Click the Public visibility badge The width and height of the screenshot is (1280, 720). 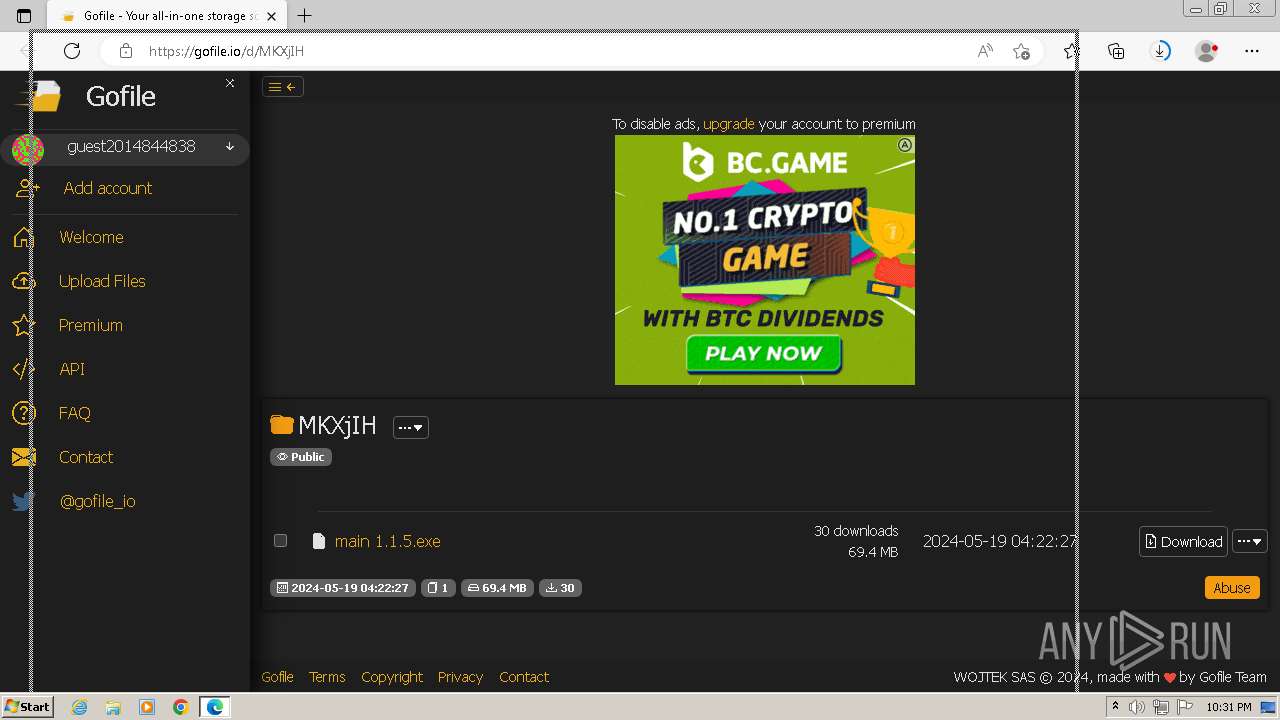(x=301, y=457)
